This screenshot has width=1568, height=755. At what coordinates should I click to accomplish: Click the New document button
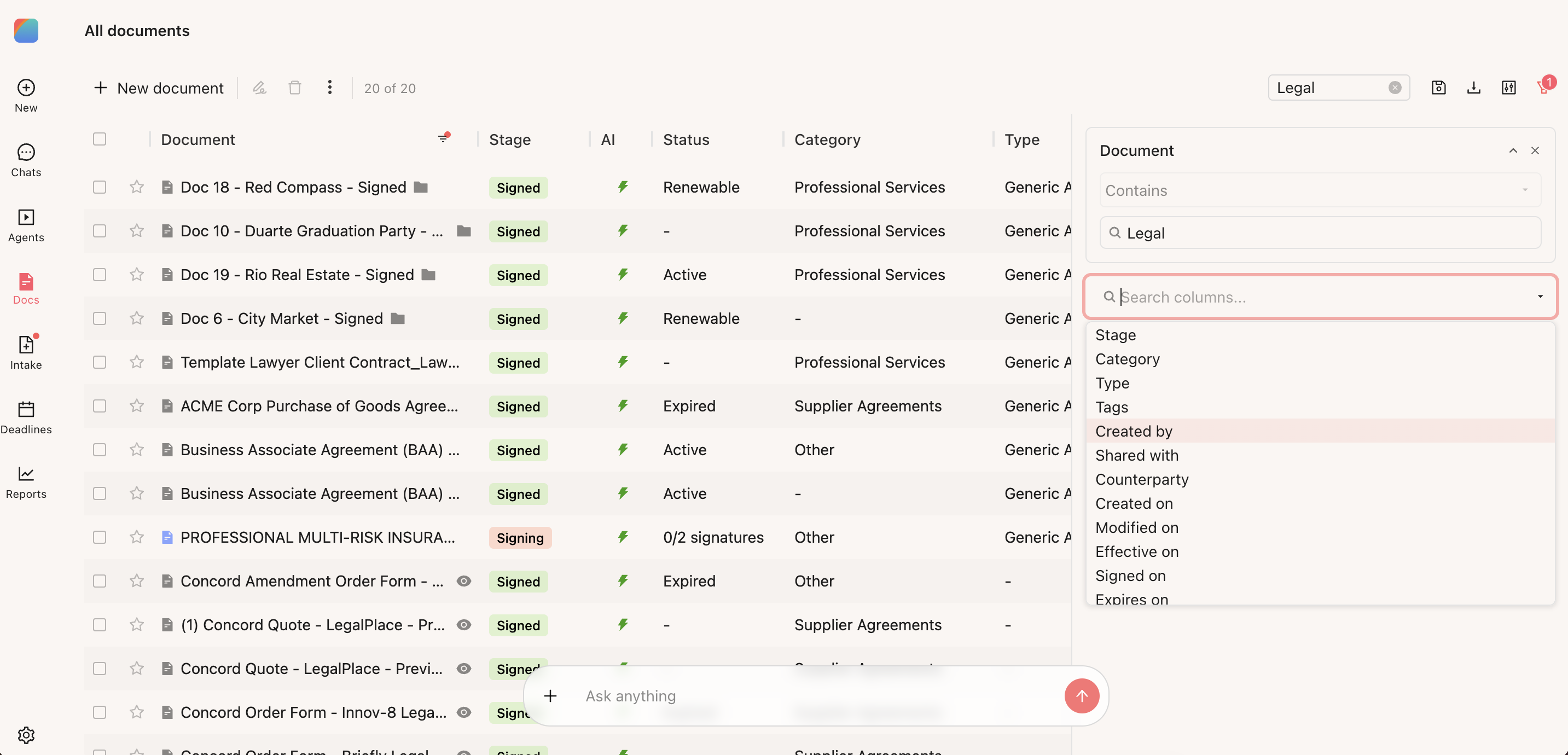pyautogui.click(x=158, y=88)
